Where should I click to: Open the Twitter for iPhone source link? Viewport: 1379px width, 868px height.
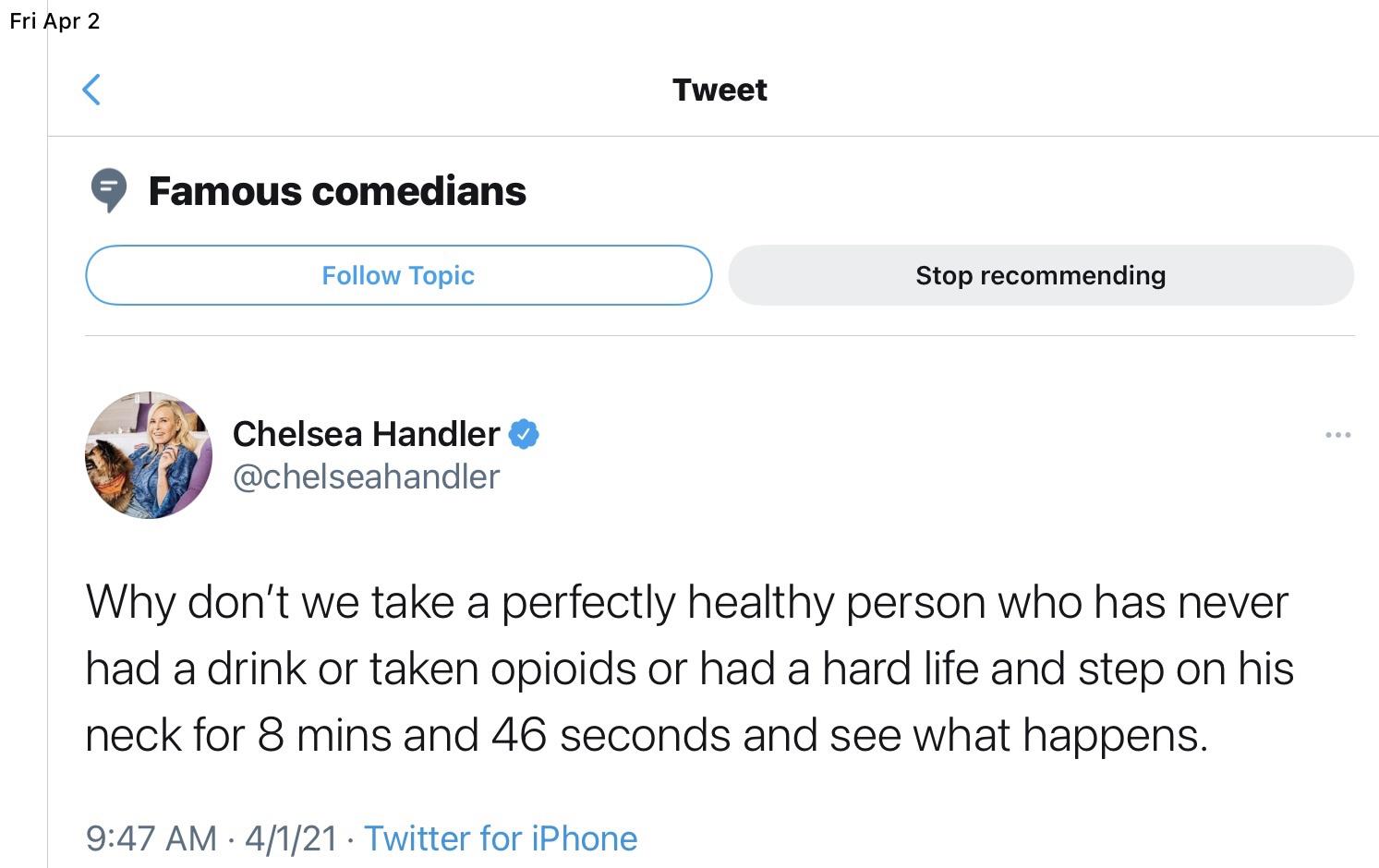pos(501,838)
